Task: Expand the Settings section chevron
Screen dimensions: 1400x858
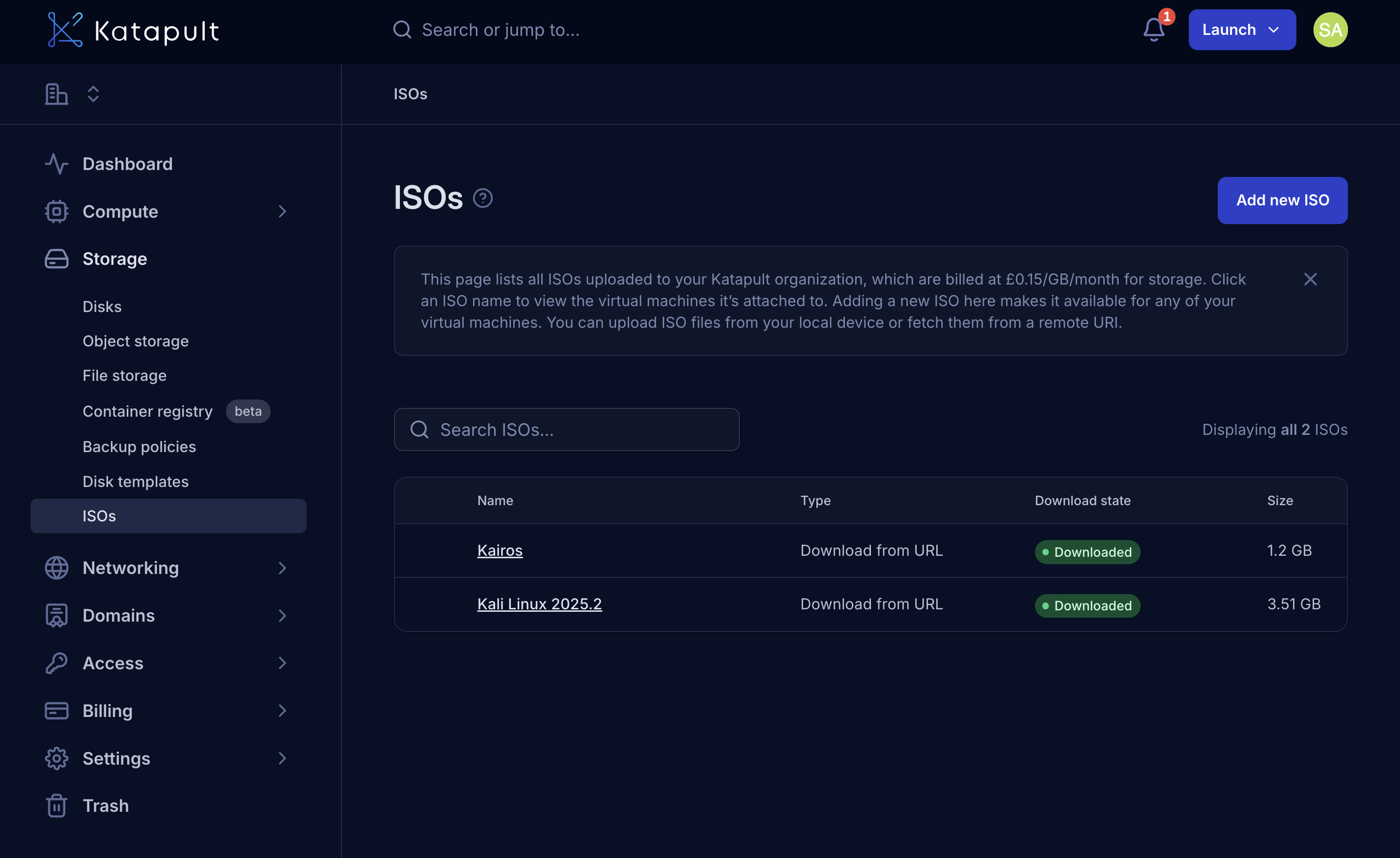Action: 282,758
